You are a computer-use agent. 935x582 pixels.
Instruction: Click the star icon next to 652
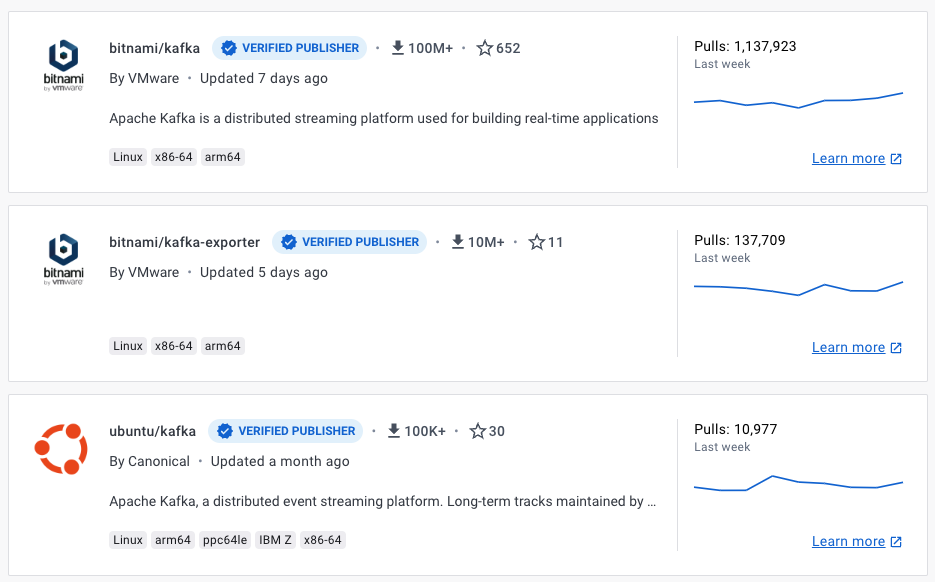[x=485, y=48]
